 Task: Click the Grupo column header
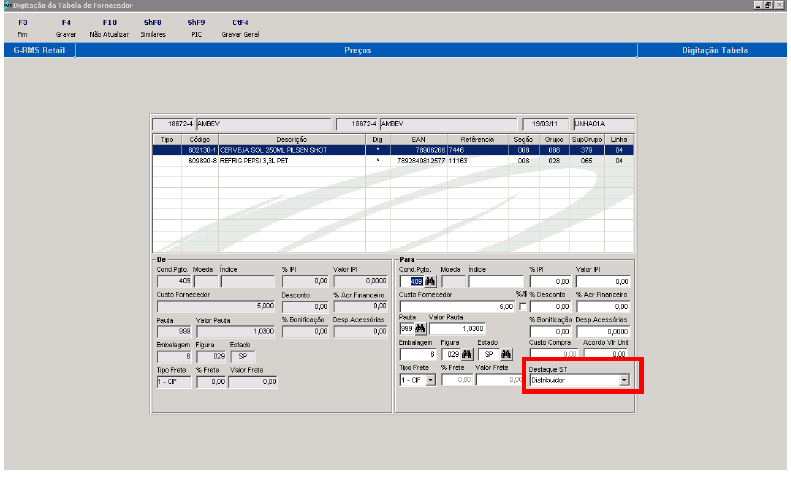click(x=554, y=140)
